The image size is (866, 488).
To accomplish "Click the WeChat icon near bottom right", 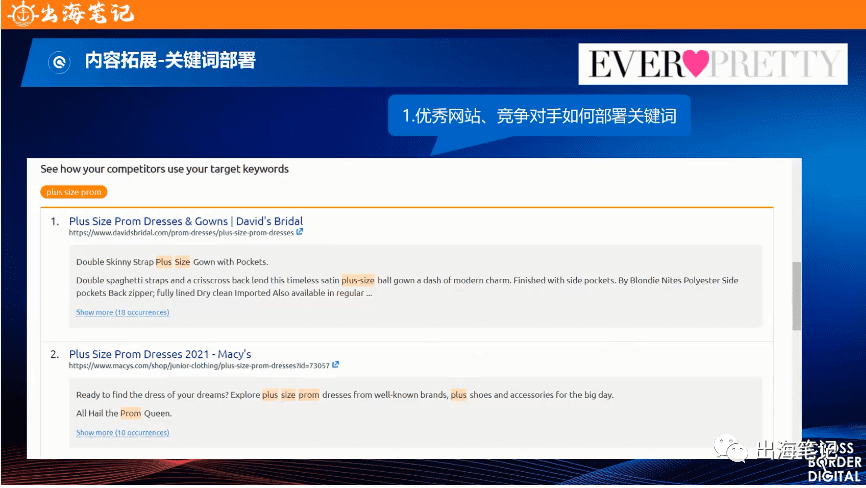I will click(x=730, y=448).
